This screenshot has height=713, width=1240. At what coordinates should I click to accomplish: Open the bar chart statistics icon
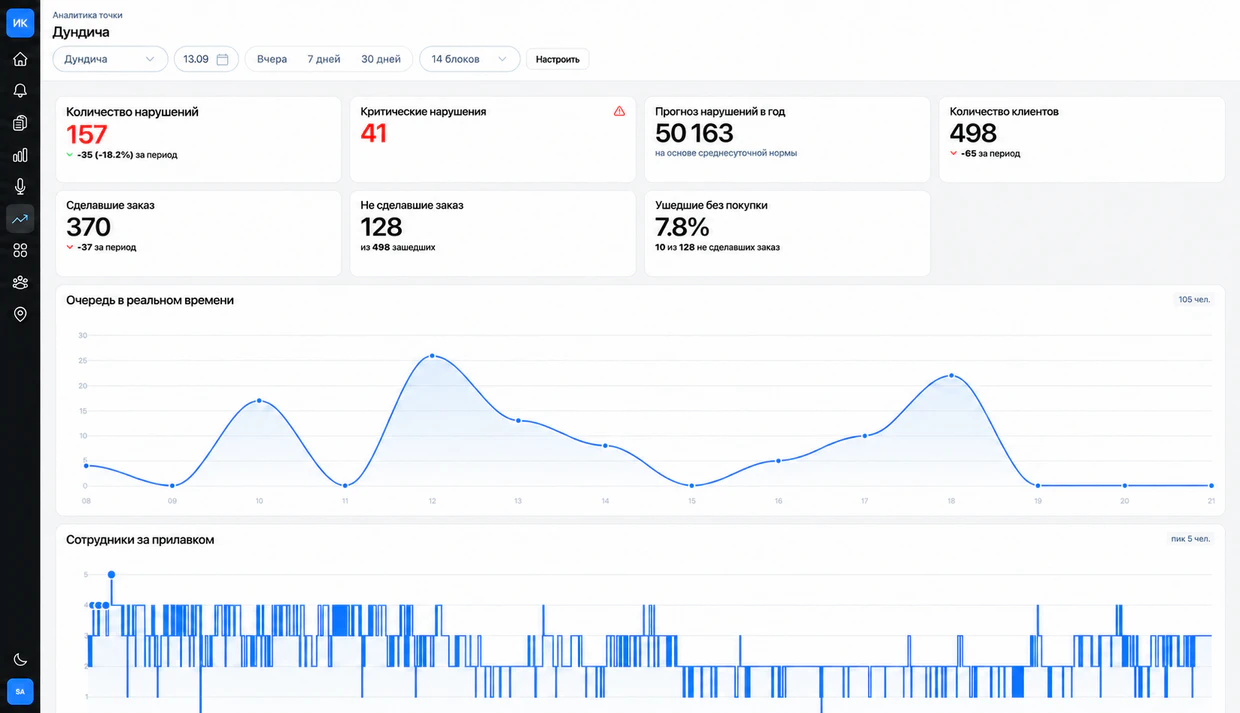coord(20,155)
